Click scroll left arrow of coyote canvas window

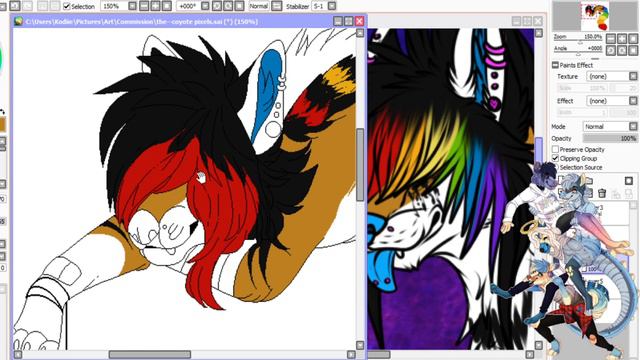[x=18, y=355]
